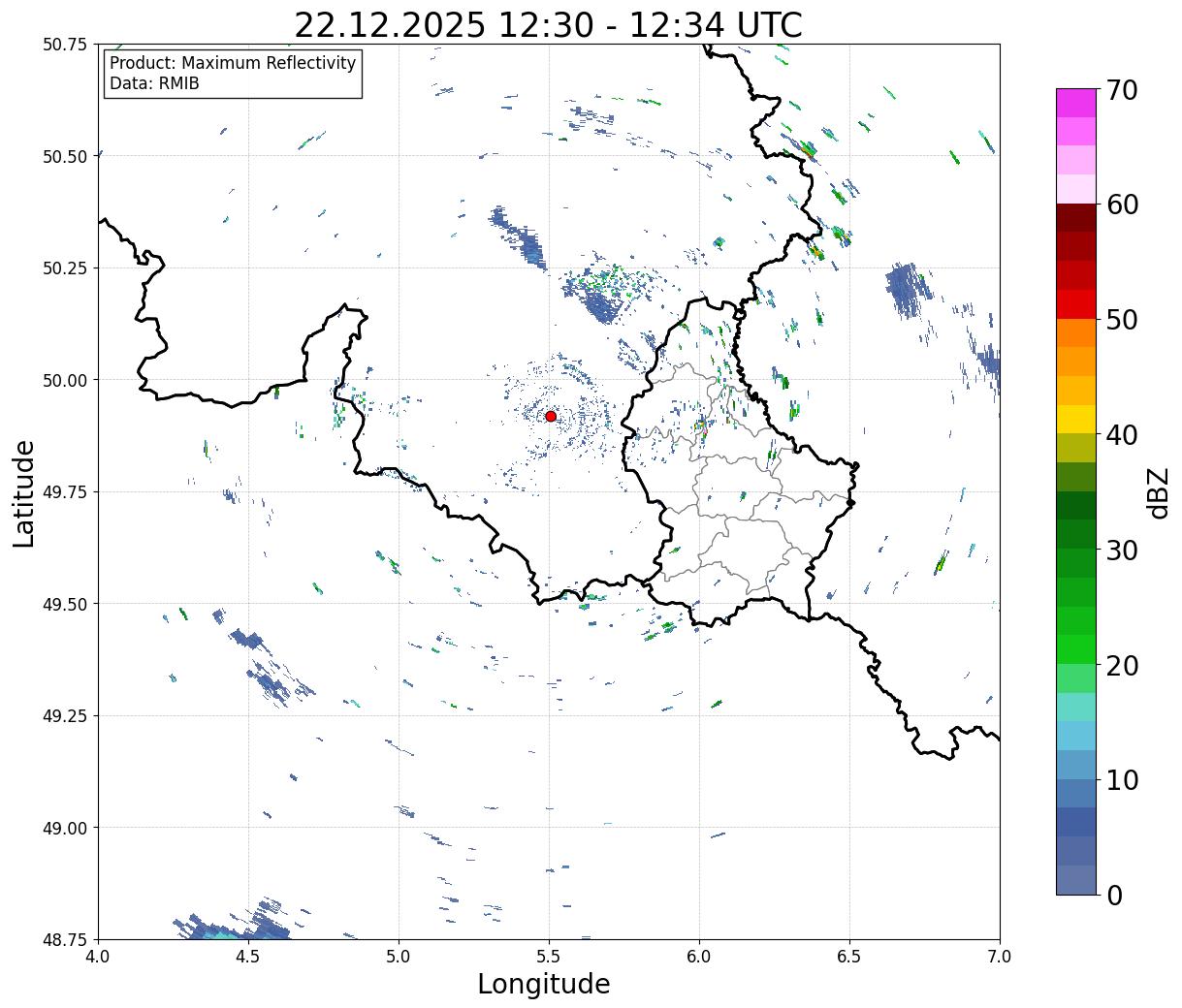Click the cyan colorbar segment above 10
The width and height of the screenshot is (1182, 1008).
click(x=1076, y=736)
